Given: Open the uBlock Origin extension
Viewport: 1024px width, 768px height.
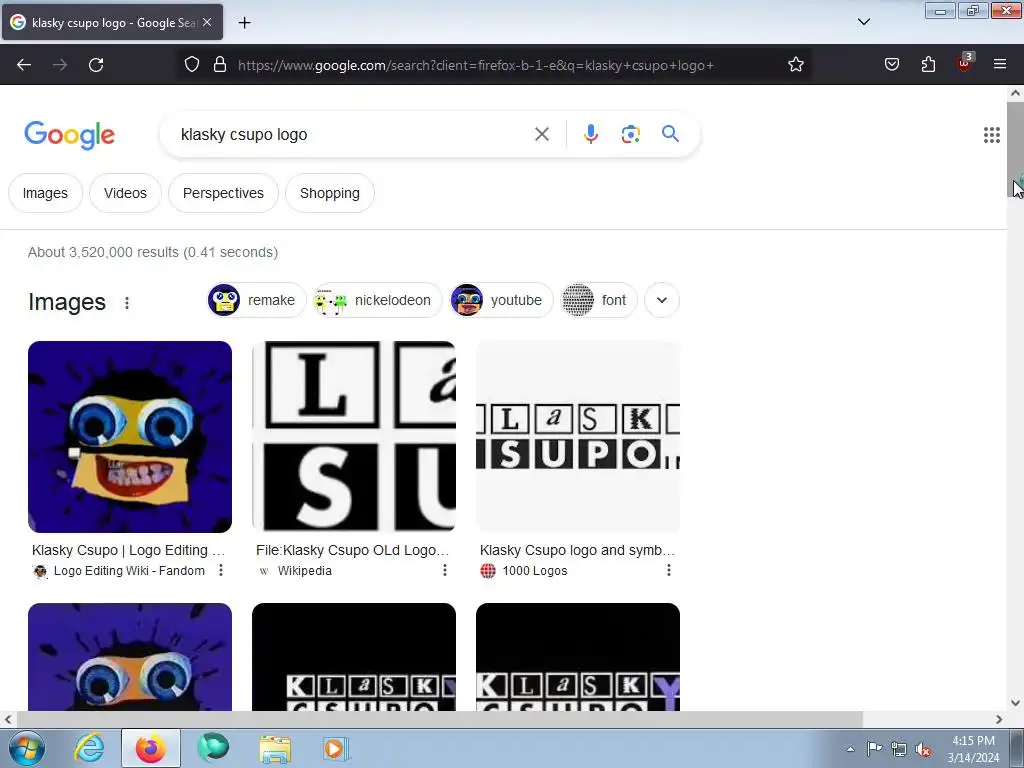Looking at the screenshot, I should point(965,63).
